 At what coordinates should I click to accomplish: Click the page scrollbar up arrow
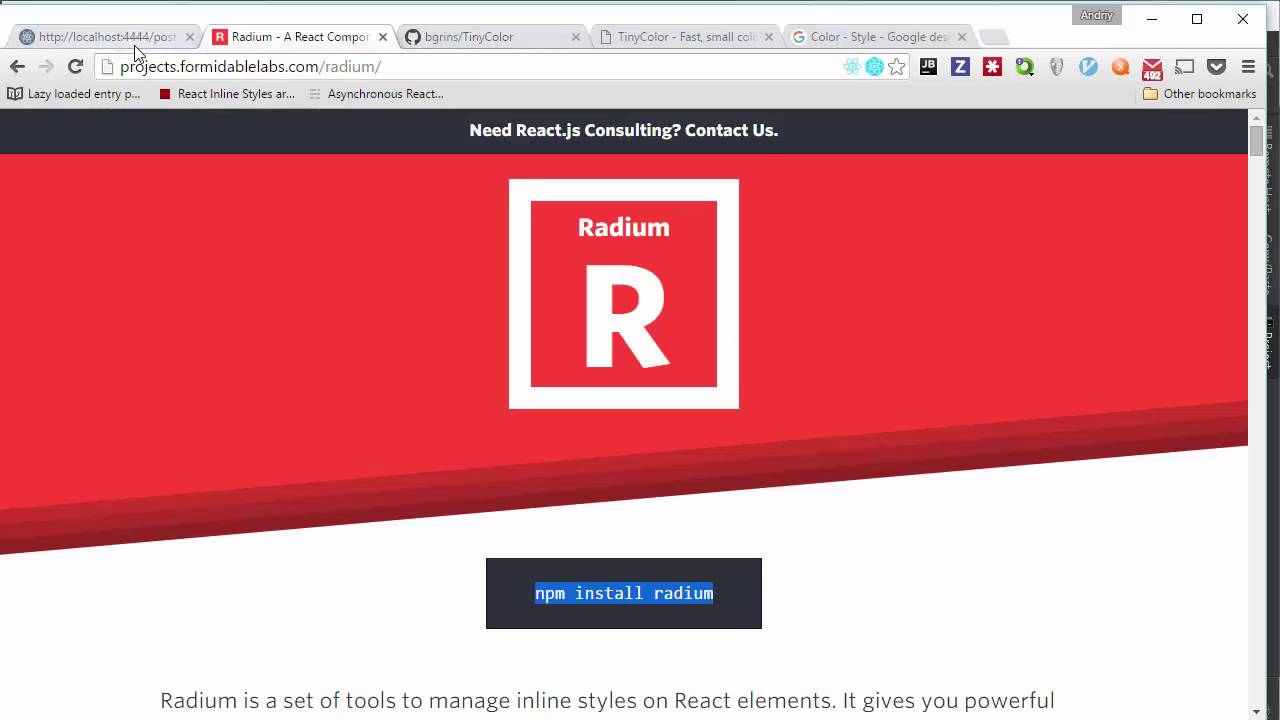(x=1256, y=117)
